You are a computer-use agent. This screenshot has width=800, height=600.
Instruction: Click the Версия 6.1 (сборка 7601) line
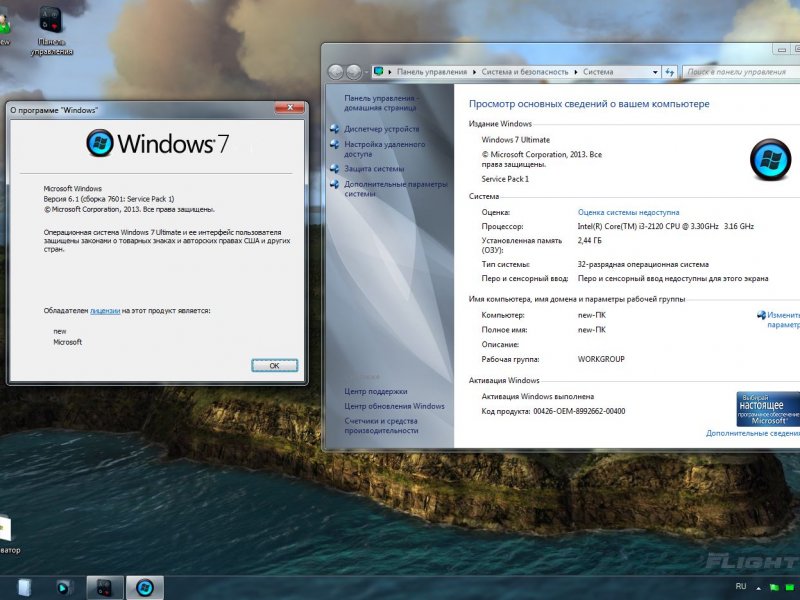[x=109, y=199]
